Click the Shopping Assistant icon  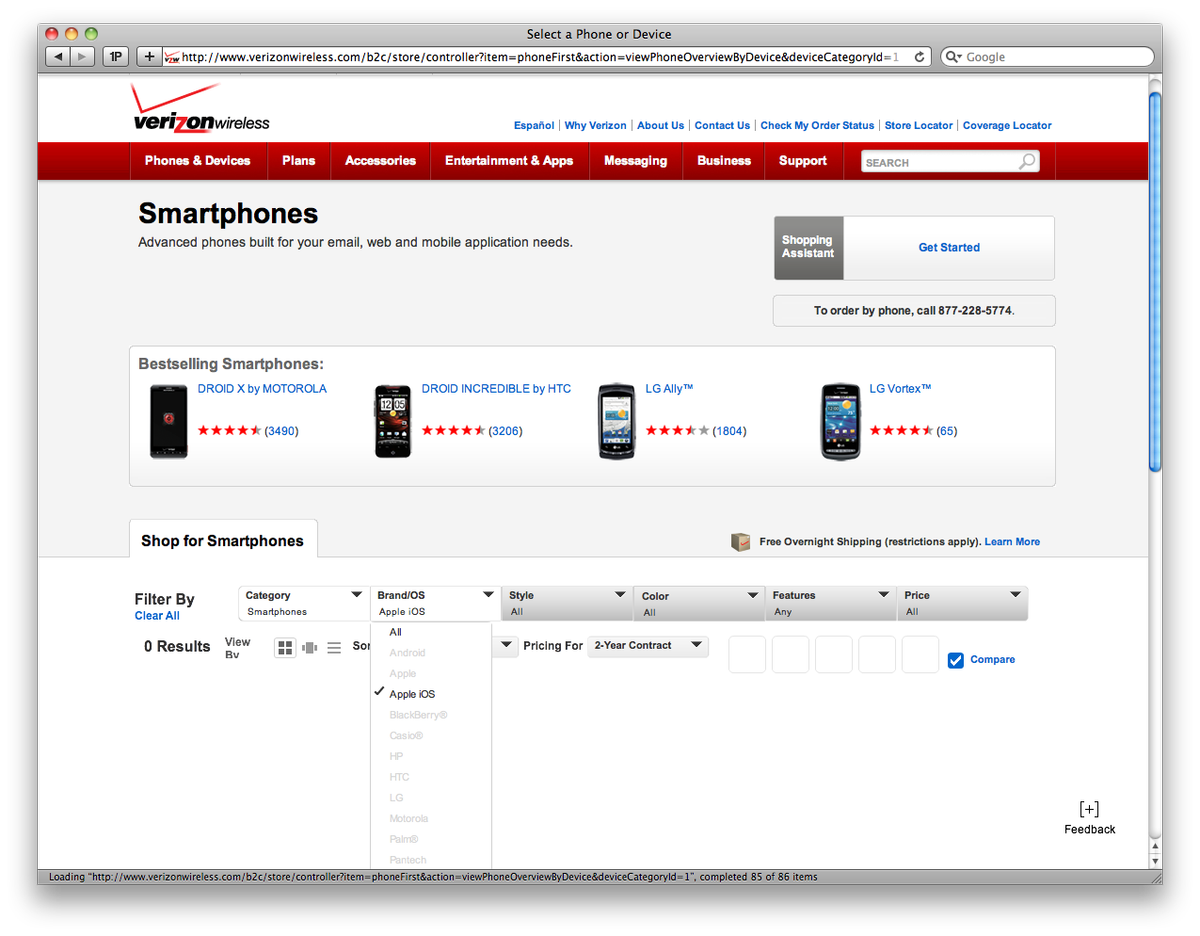pyautogui.click(x=808, y=248)
